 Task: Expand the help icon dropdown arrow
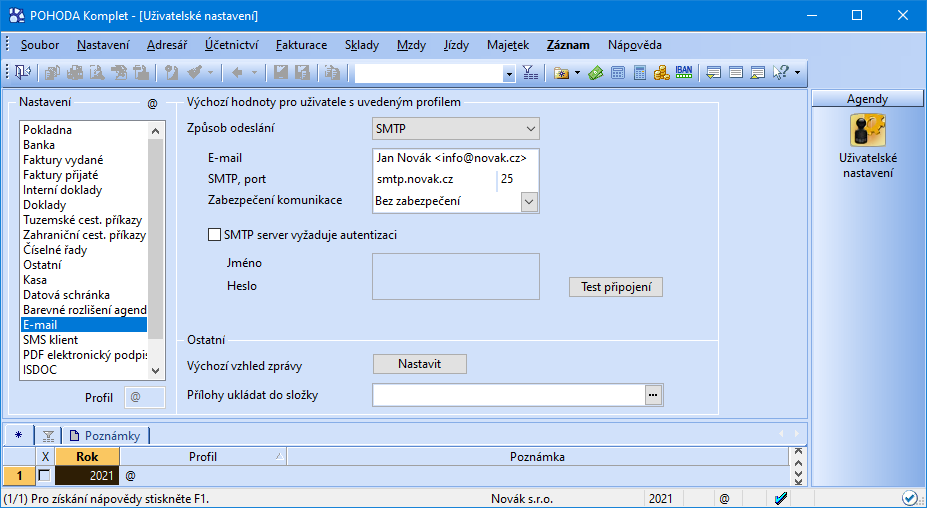click(798, 73)
